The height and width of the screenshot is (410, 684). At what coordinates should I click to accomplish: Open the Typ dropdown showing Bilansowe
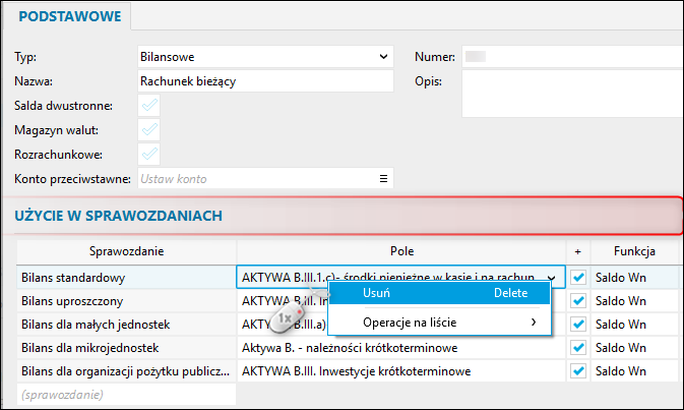coord(266,57)
